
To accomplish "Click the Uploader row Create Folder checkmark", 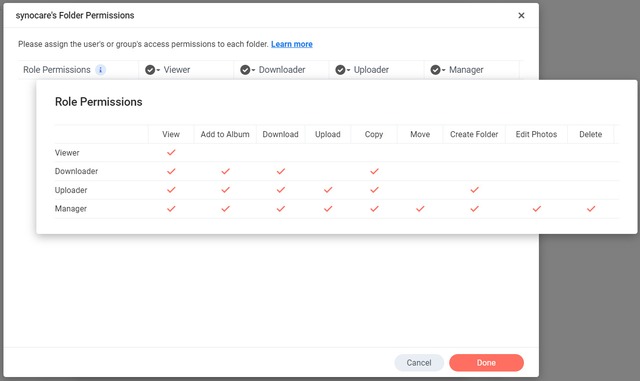I will (x=474, y=190).
